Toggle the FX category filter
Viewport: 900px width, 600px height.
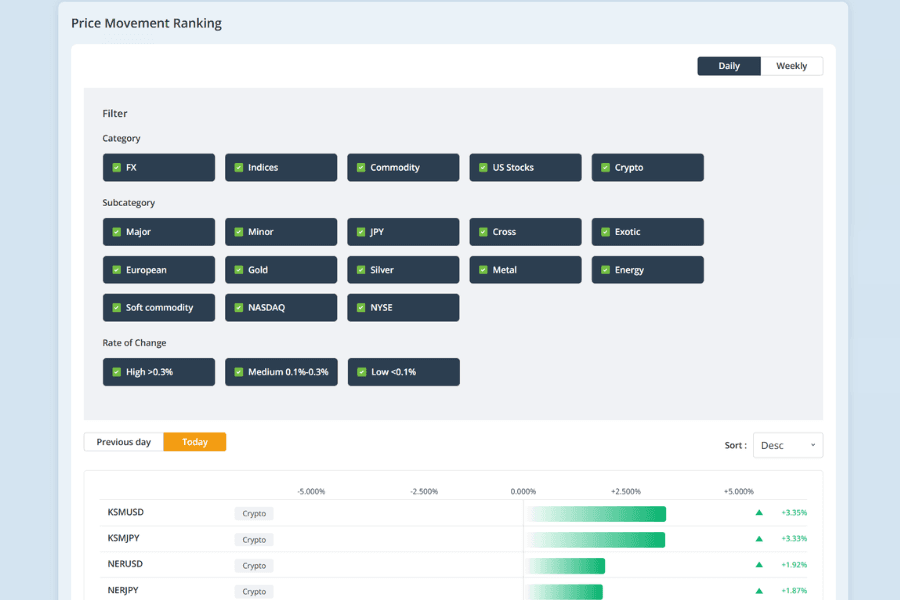click(x=159, y=168)
